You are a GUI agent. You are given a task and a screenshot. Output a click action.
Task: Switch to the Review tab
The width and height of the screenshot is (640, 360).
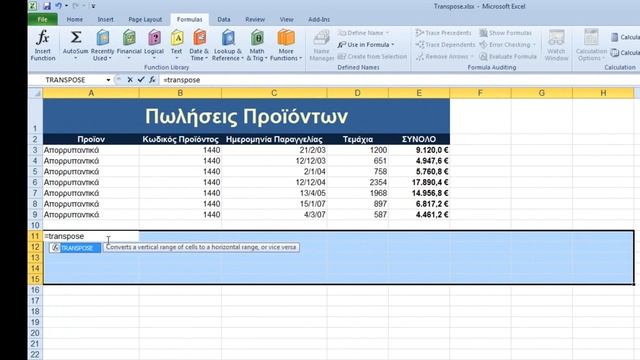click(255, 19)
